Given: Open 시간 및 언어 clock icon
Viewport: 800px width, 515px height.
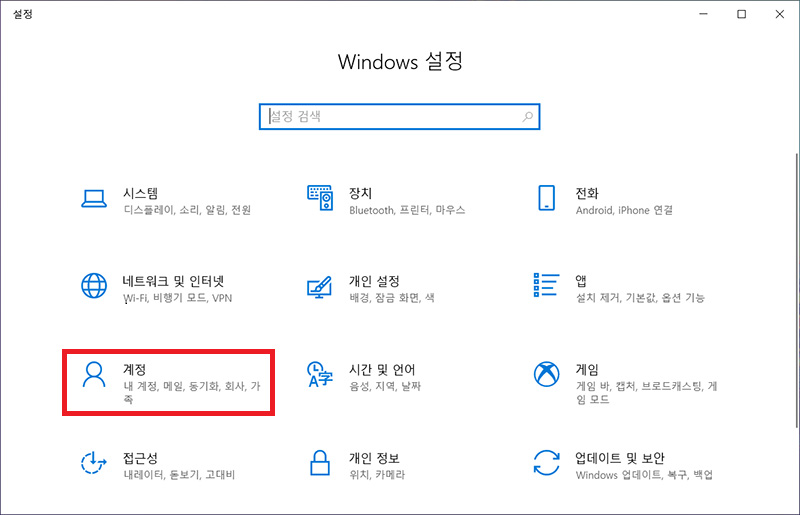Looking at the screenshot, I should tap(320, 375).
